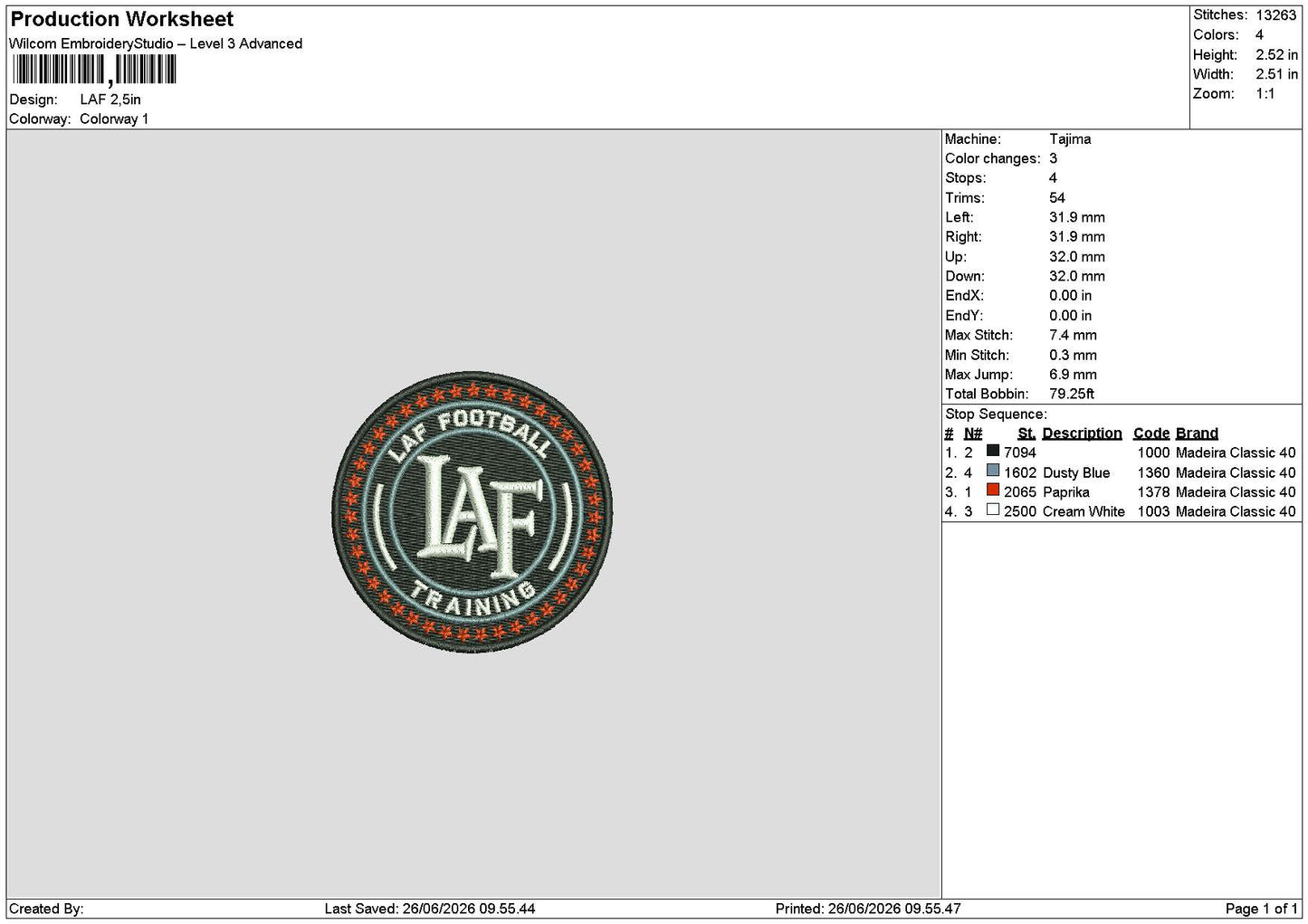Click the Trims value 54

1057,198
